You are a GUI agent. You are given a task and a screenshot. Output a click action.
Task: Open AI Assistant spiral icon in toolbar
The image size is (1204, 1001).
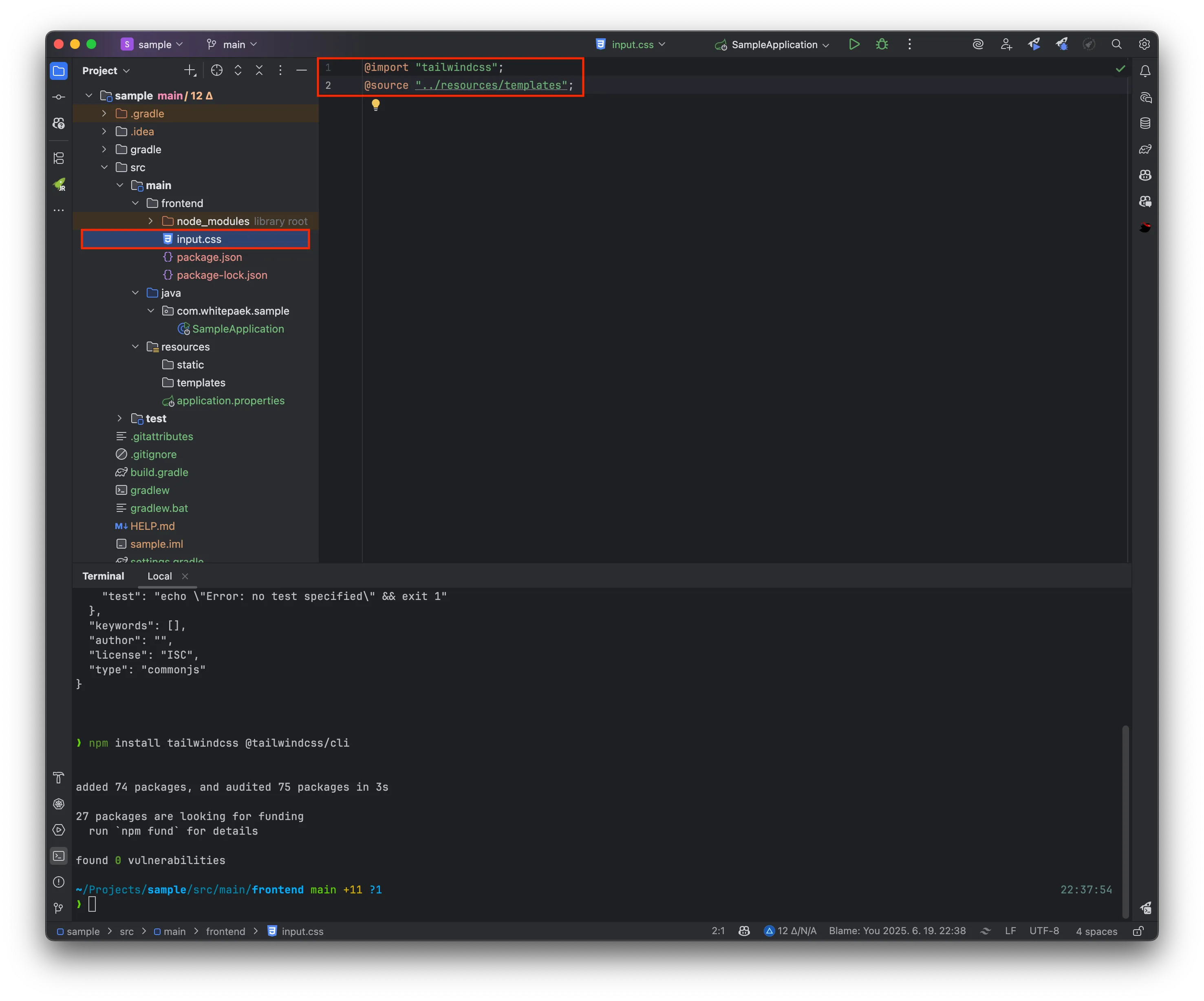(x=978, y=44)
